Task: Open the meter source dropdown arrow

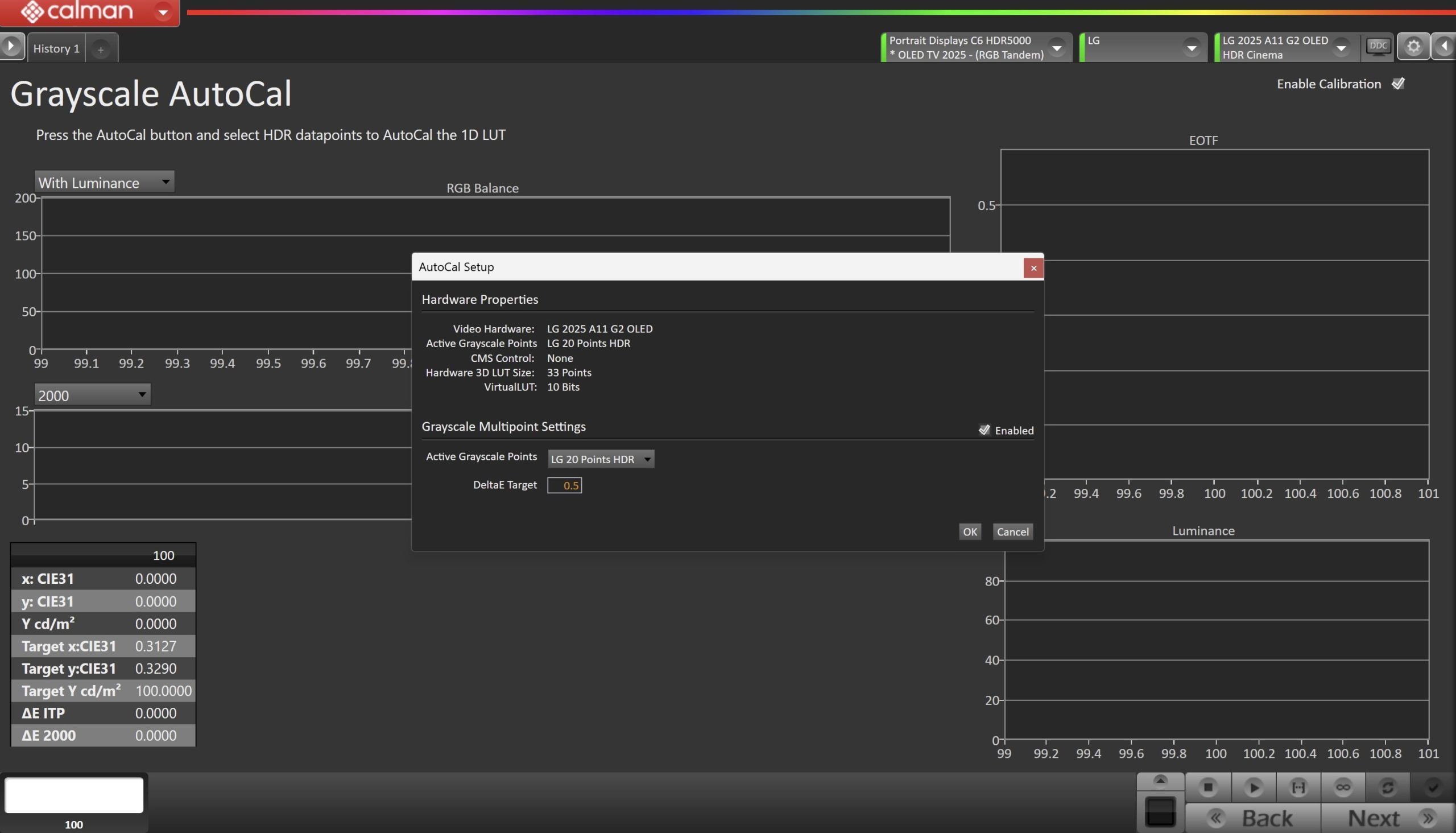Action: pyautogui.click(x=1057, y=47)
